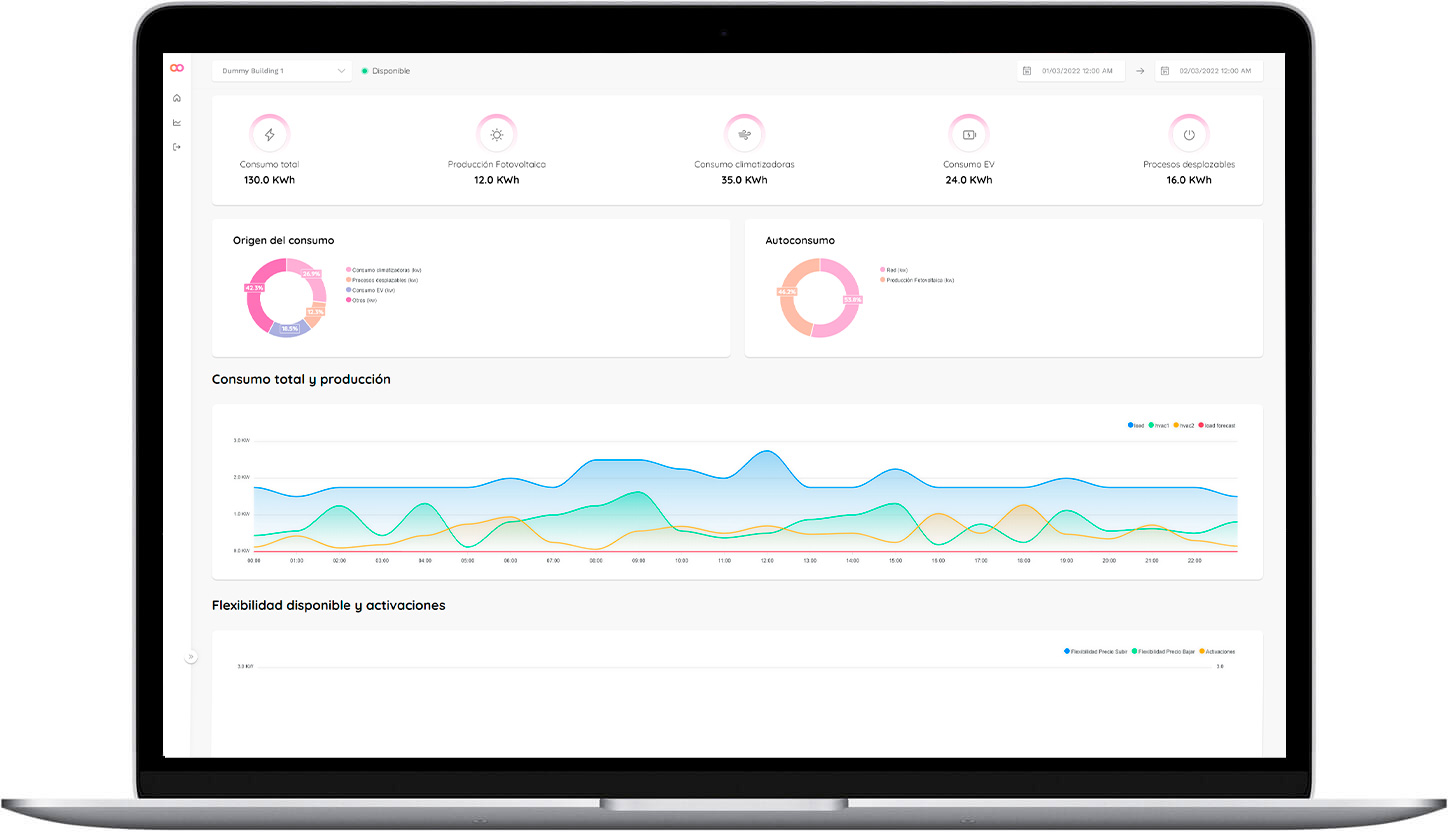1448x833 pixels.
Task: Click the sun Producción Fotovoltaica icon
Action: point(497,135)
